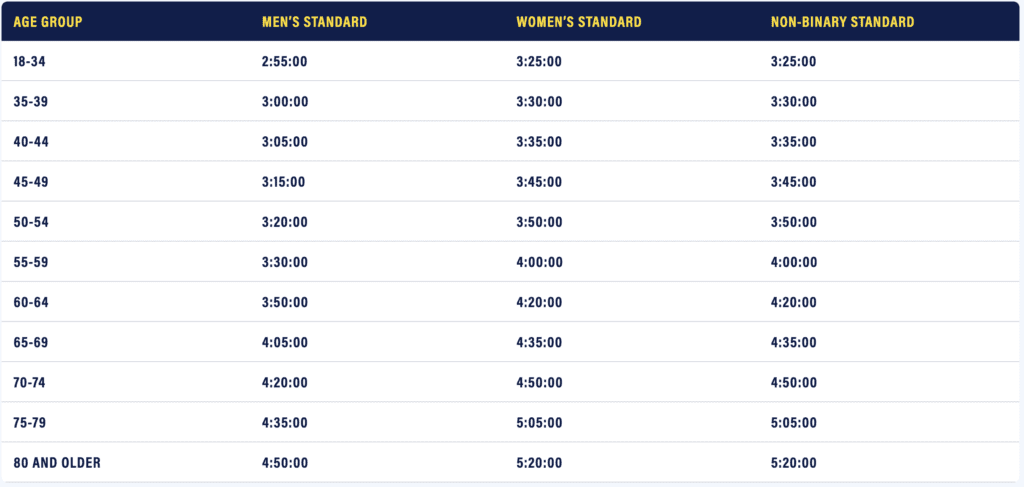
Task: Click the men's 2:55:00 standard time
Action: pos(285,61)
